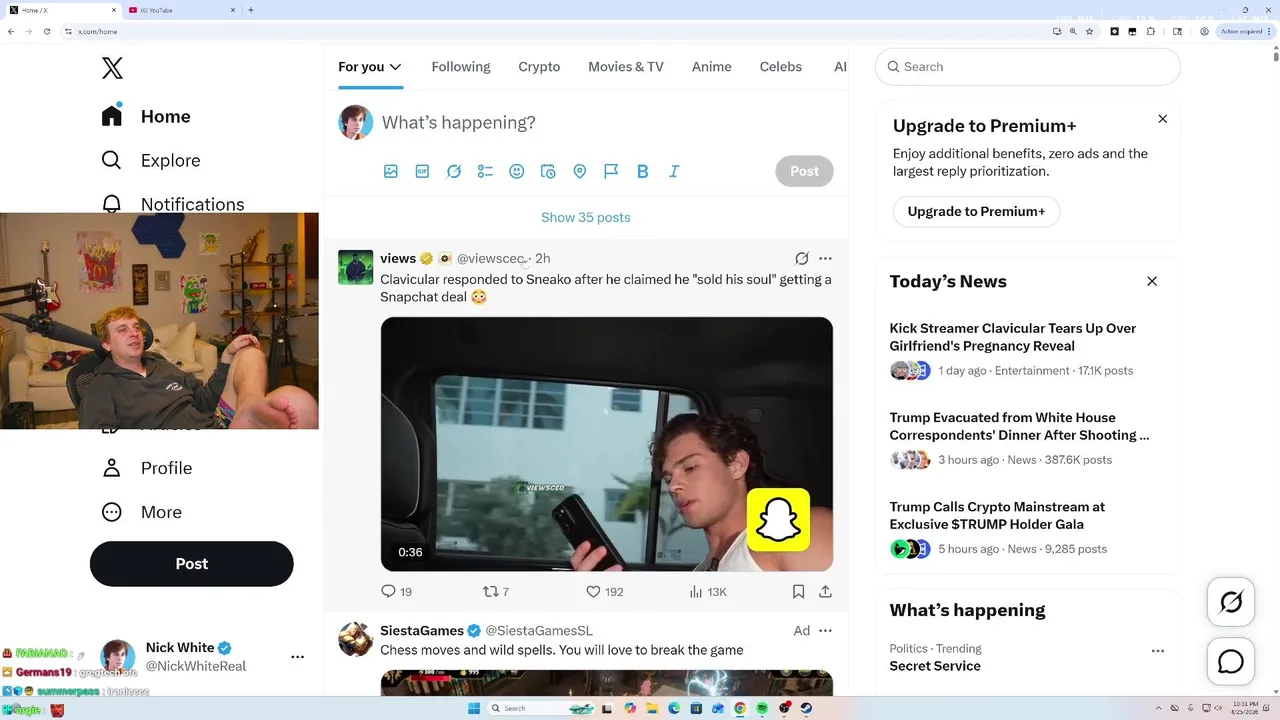This screenshot has height=720, width=1280.
Task: Click the greyed Post button in composer
Action: (x=804, y=171)
